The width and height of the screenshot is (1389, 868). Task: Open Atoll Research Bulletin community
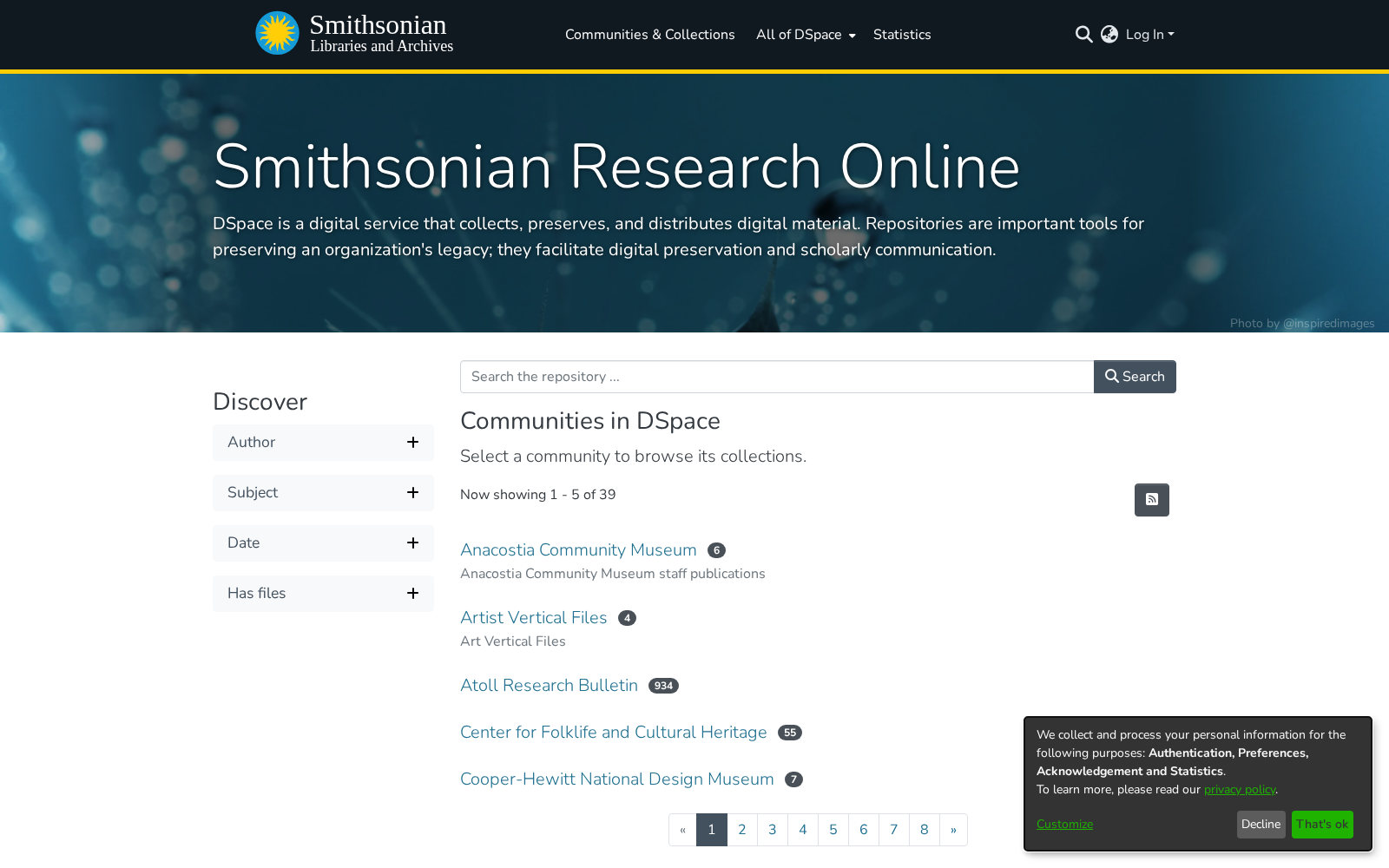(x=549, y=686)
